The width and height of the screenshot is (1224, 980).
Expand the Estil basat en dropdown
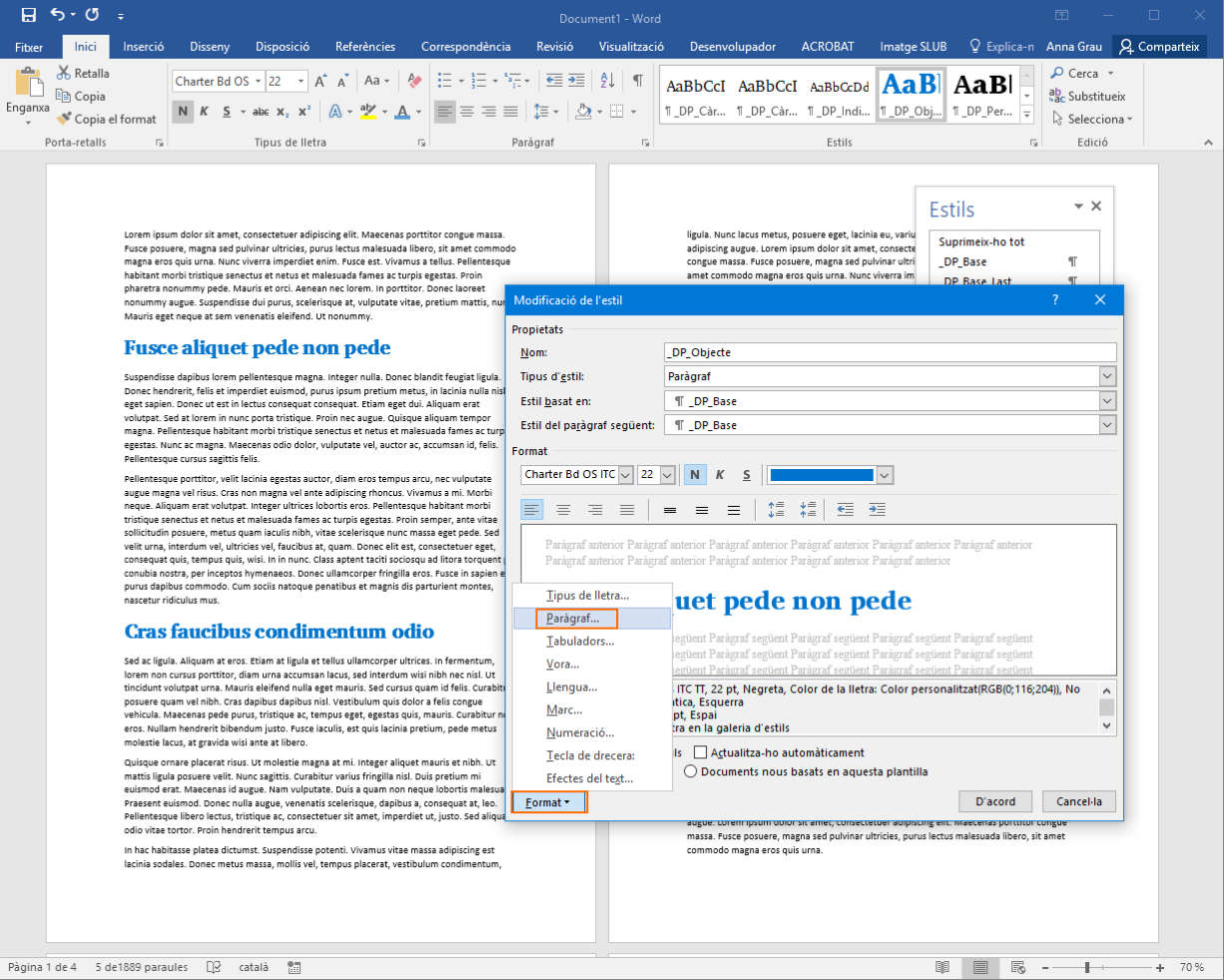coord(1106,401)
